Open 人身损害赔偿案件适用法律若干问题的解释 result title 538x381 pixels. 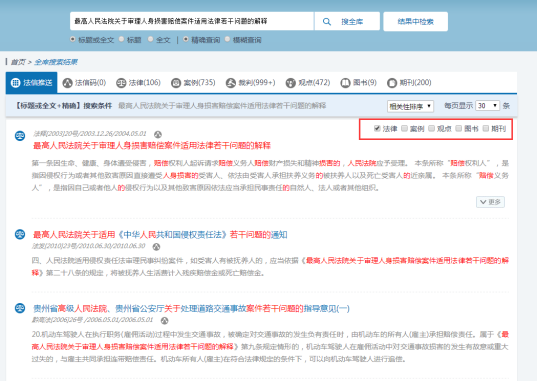[x=152, y=146]
